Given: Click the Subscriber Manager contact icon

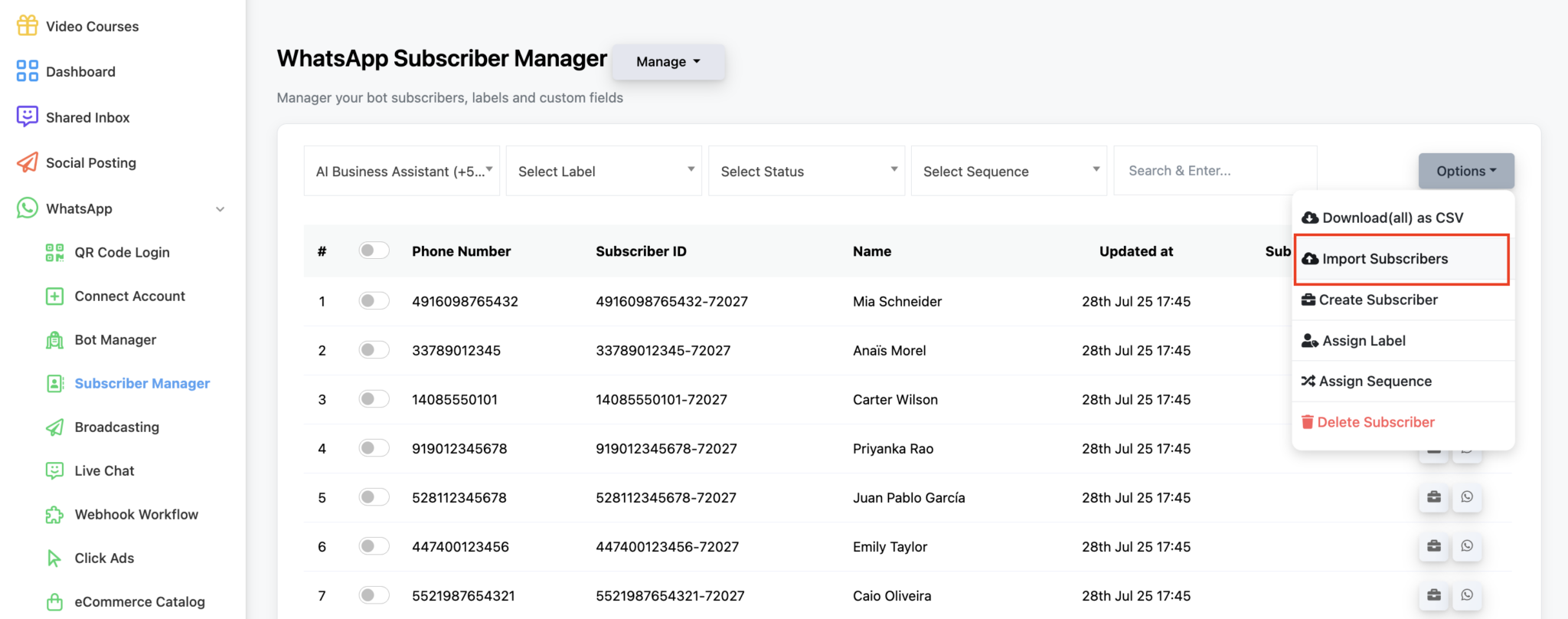Looking at the screenshot, I should (x=54, y=383).
